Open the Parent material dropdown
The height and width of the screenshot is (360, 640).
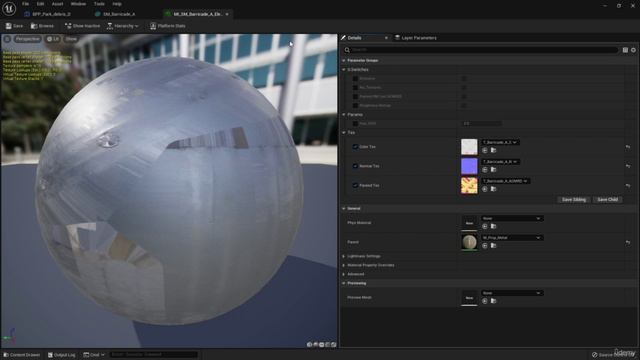pos(512,238)
